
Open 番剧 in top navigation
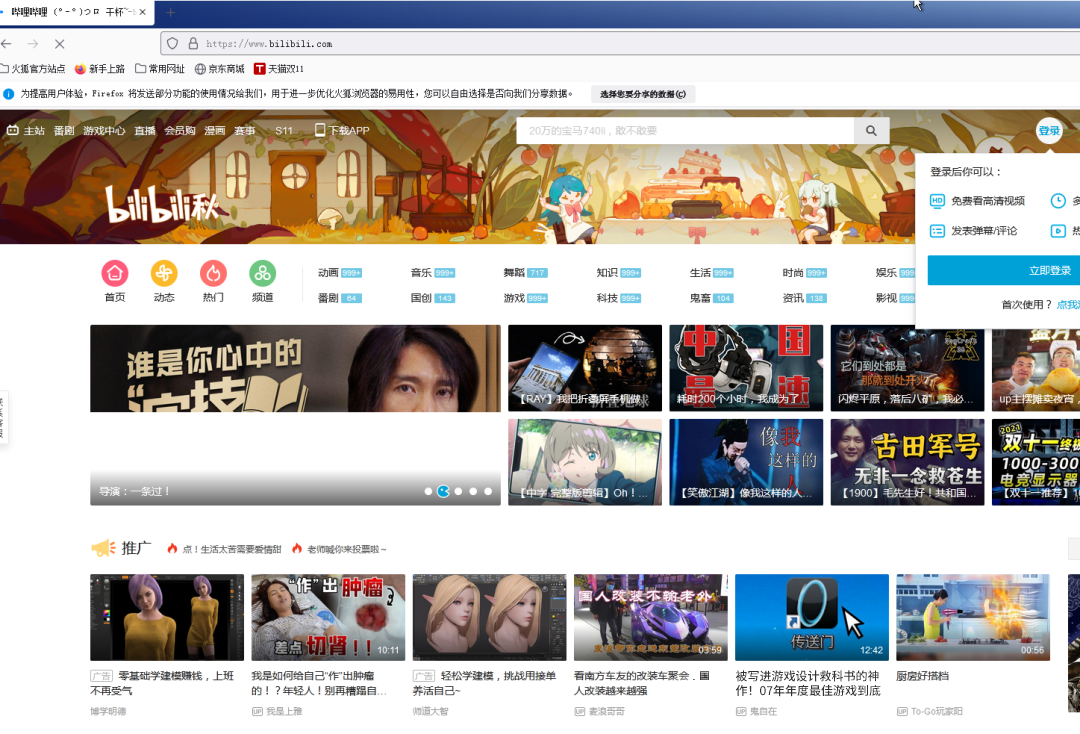(64, 130)
